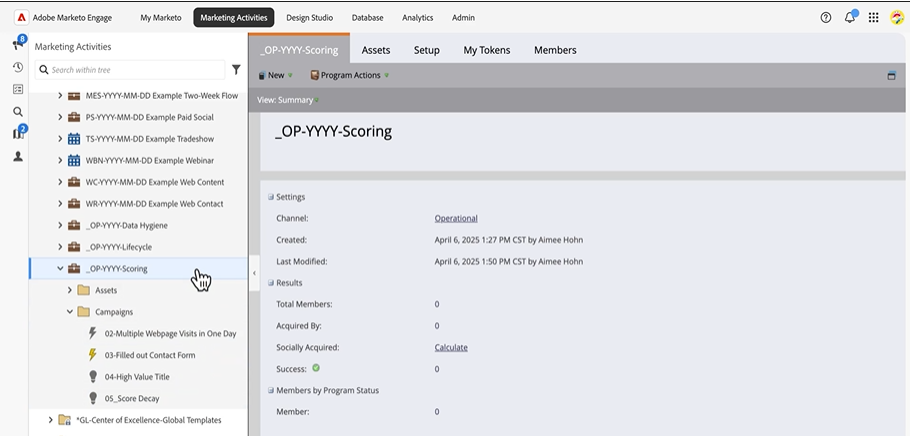910x436 pixels.
Task: Click the filter funnel icon beside tree search
Action: [236, 70]
